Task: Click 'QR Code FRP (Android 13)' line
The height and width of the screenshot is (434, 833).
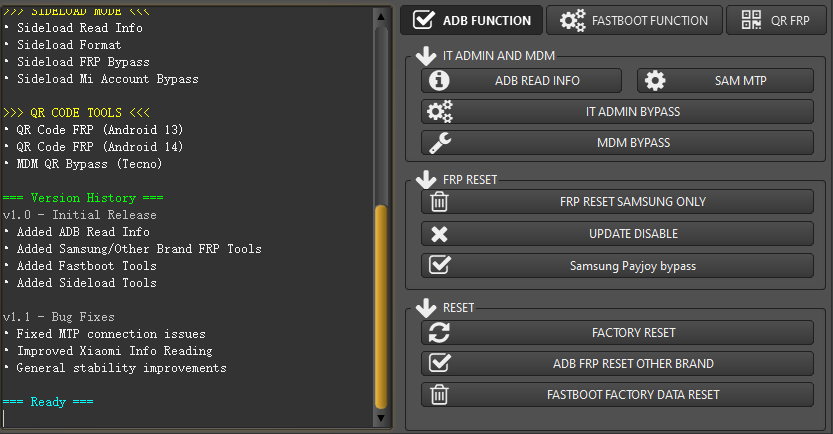Action: click(100, 130)
